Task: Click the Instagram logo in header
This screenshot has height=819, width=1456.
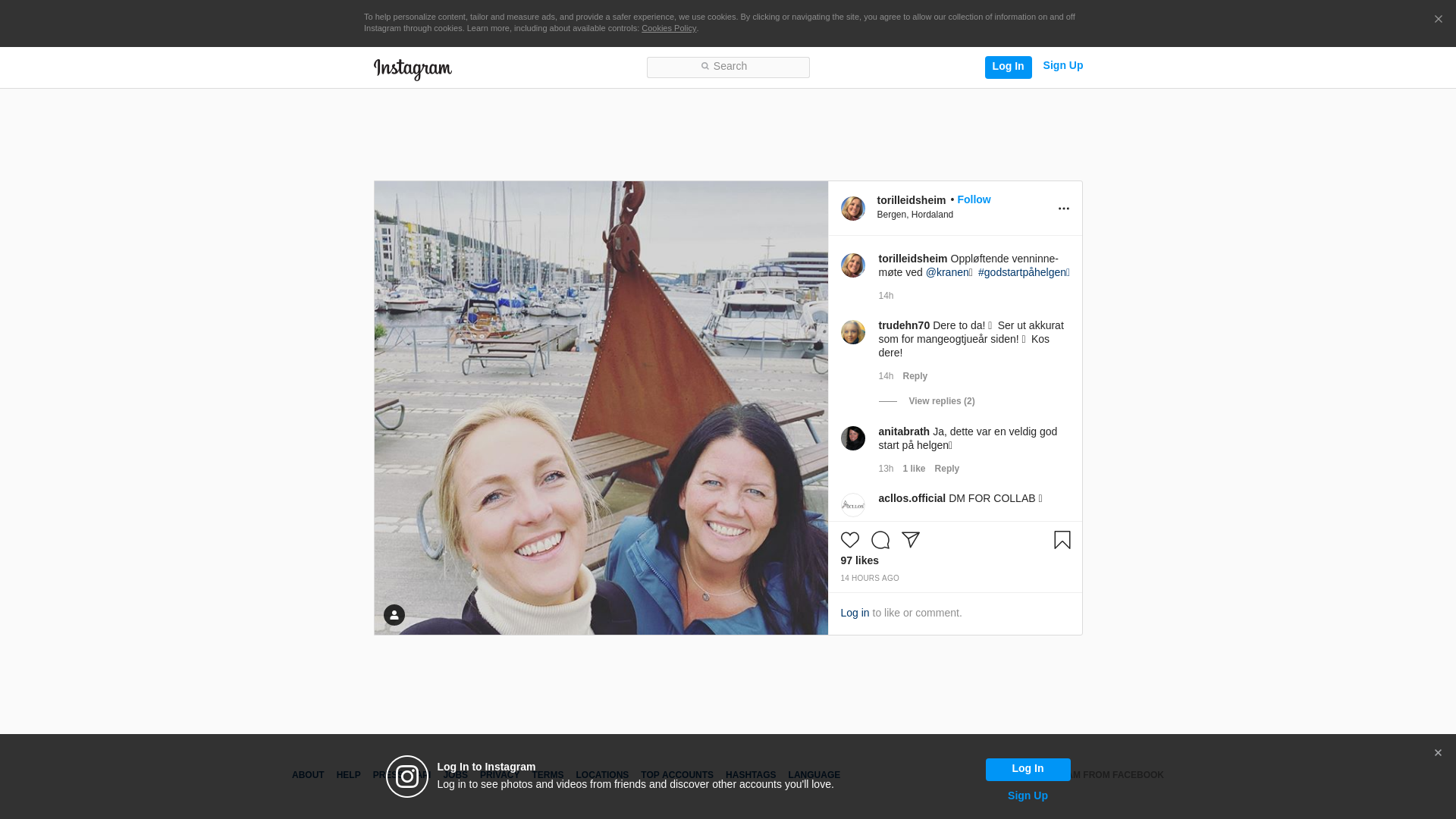Action: click(413, 69)
